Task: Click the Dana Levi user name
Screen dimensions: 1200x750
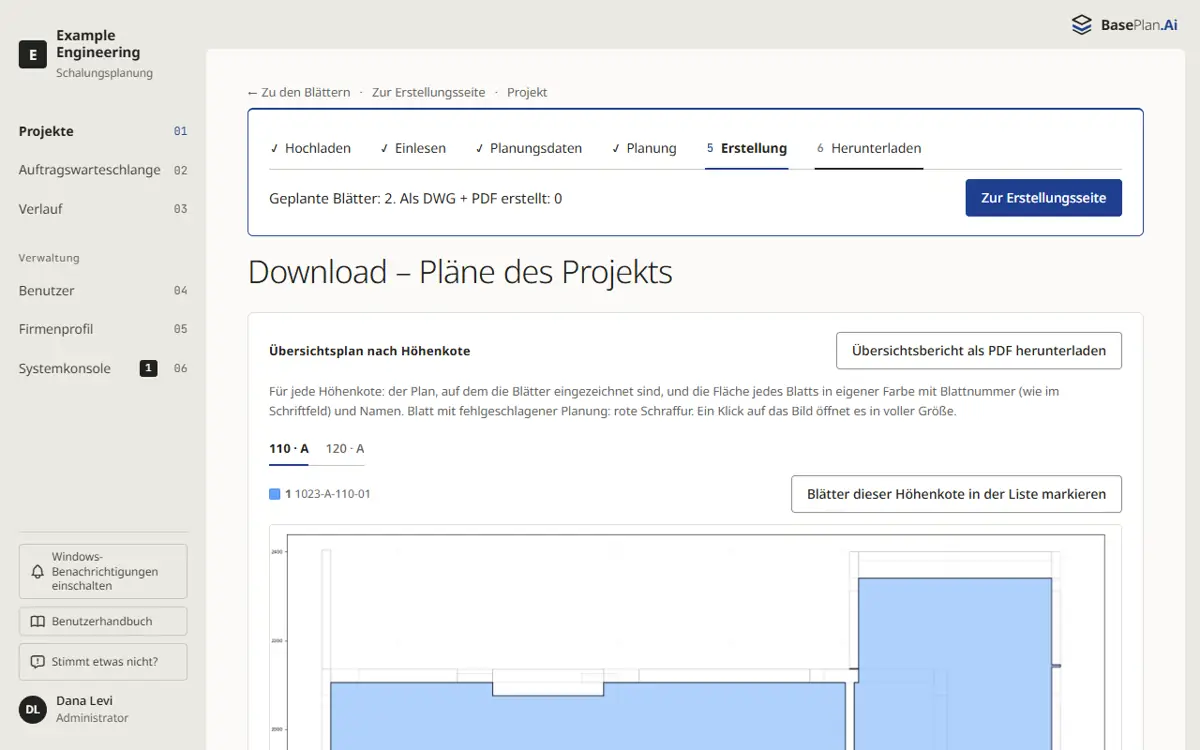Action: [84, 701]
